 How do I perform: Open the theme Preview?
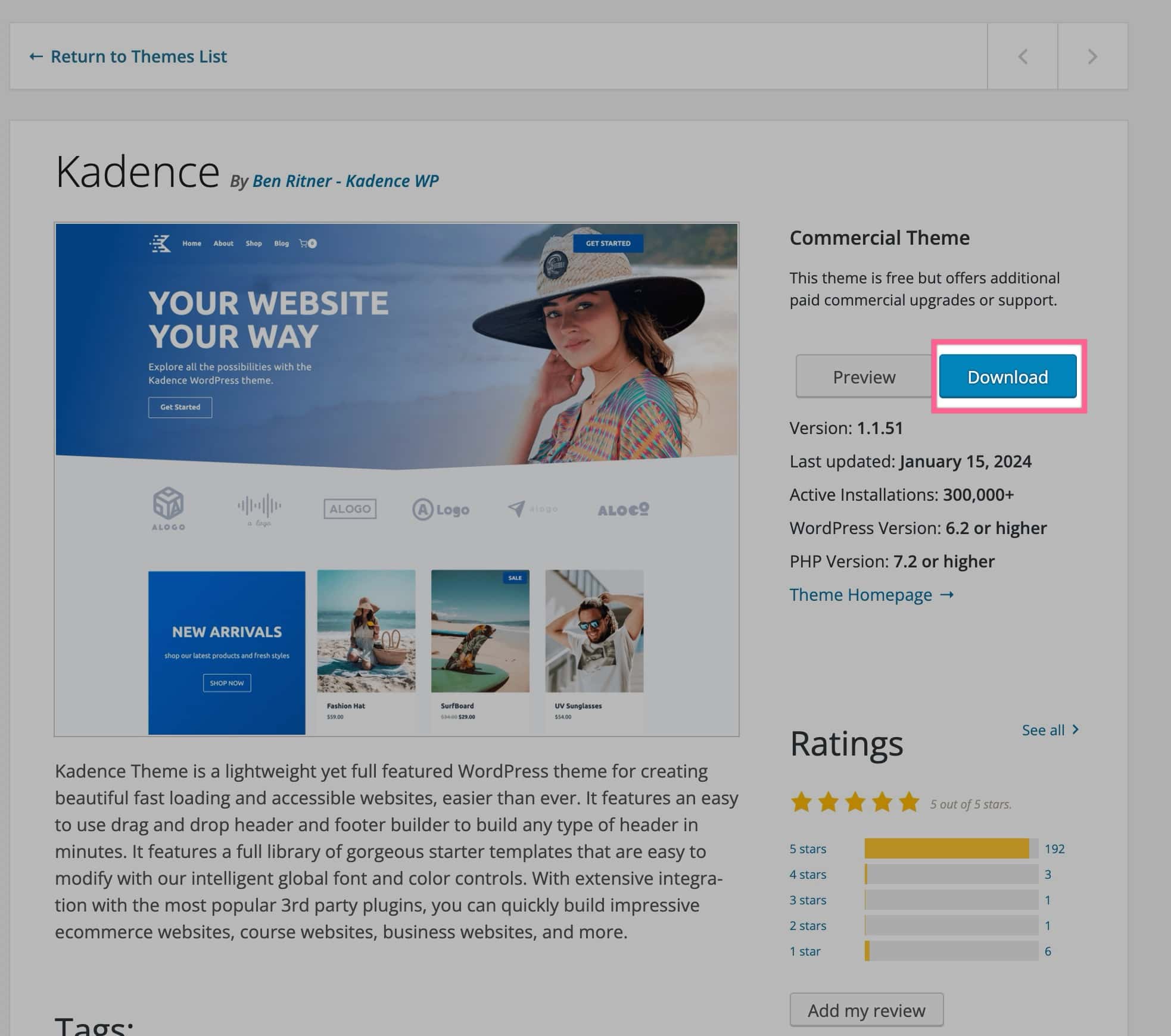tap(864, 376)
